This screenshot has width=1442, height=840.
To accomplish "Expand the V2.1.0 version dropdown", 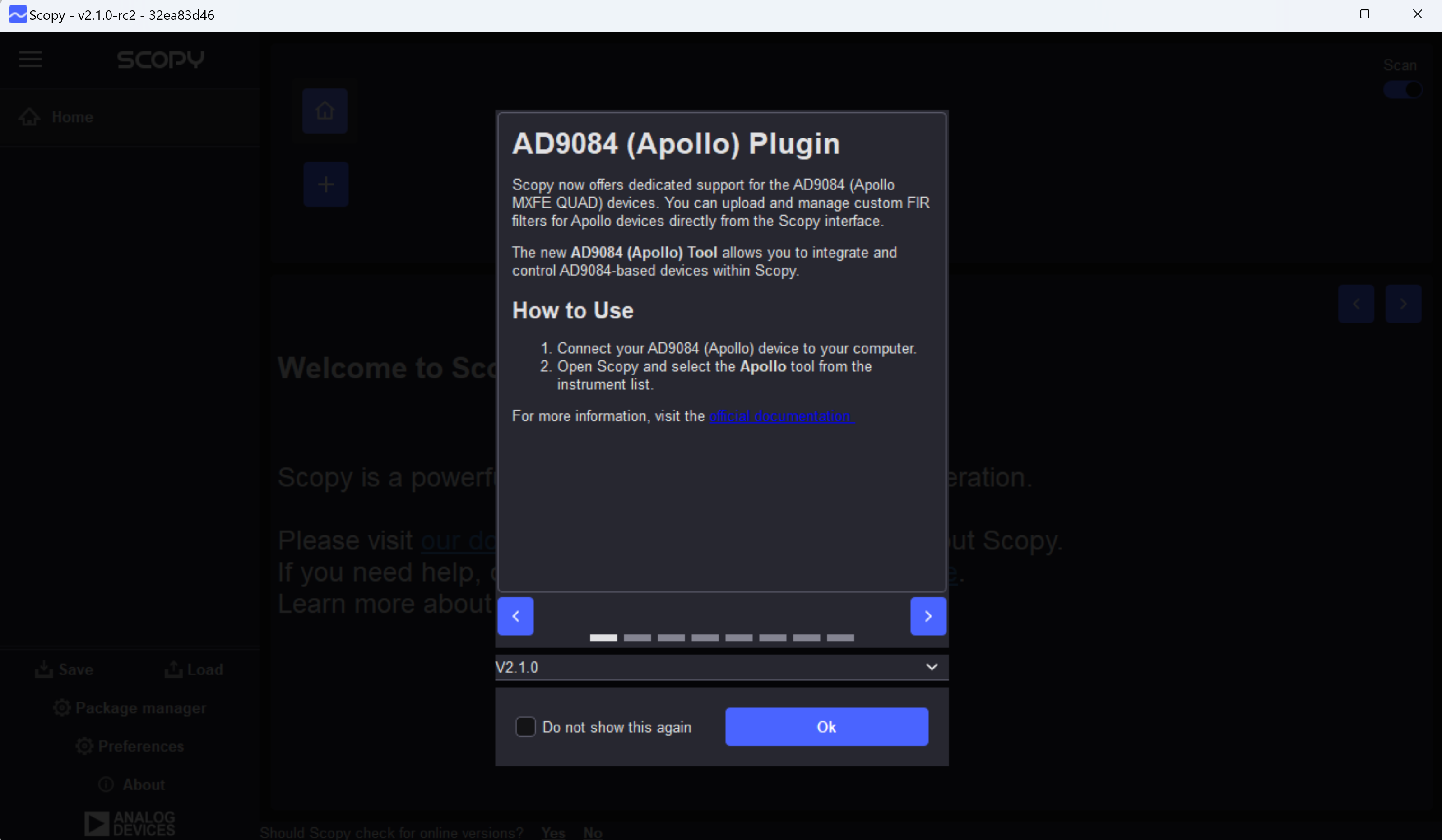I will [x=722, y=667].
